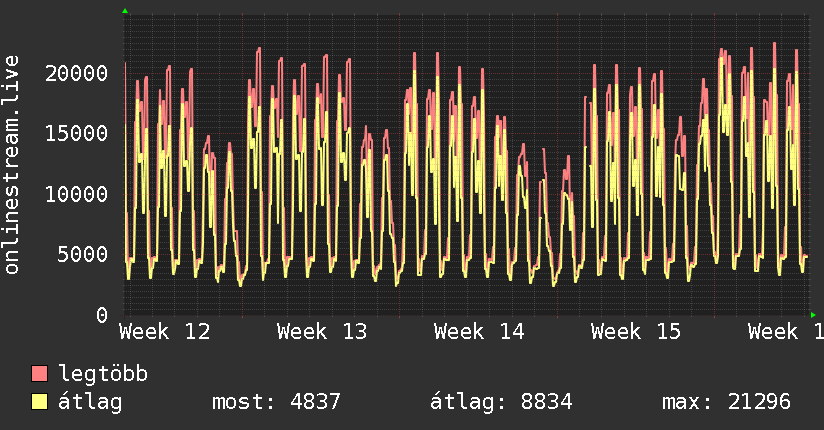The height and width of the screenshot is (430, 824).
Task: Click the yellow átlag legend swatch
Action: 39,401
